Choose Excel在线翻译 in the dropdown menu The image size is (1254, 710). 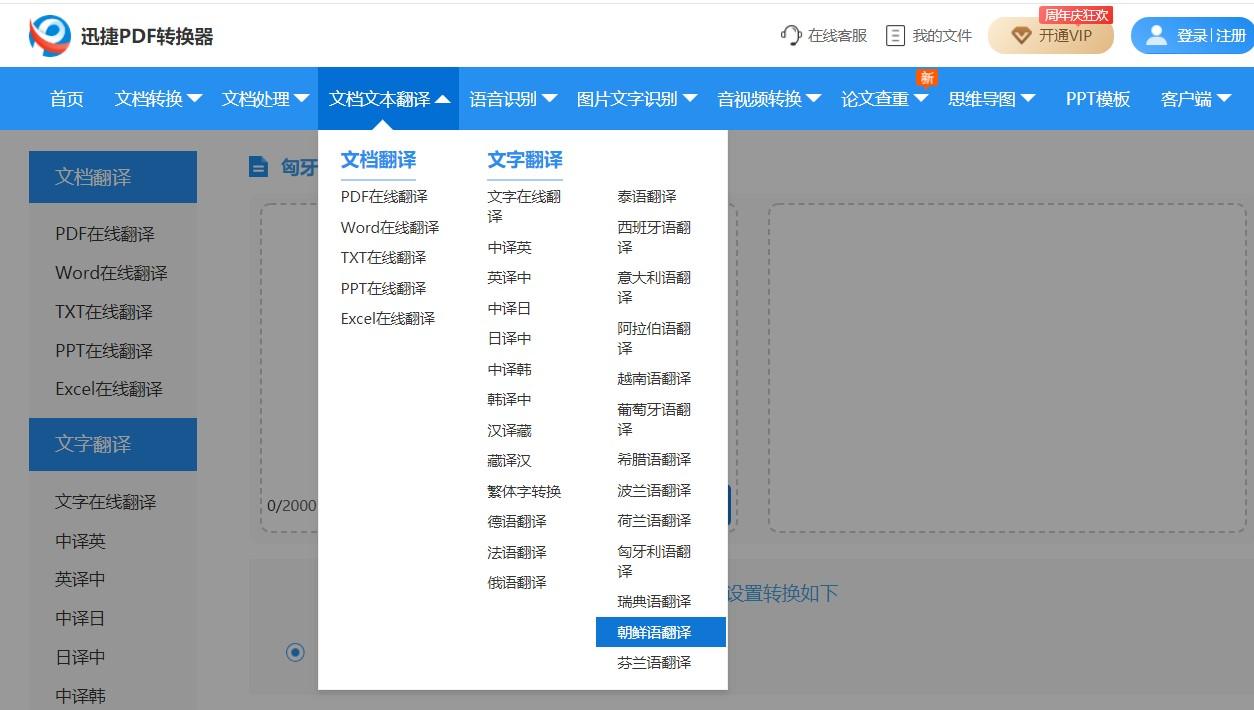click(388, 318)
